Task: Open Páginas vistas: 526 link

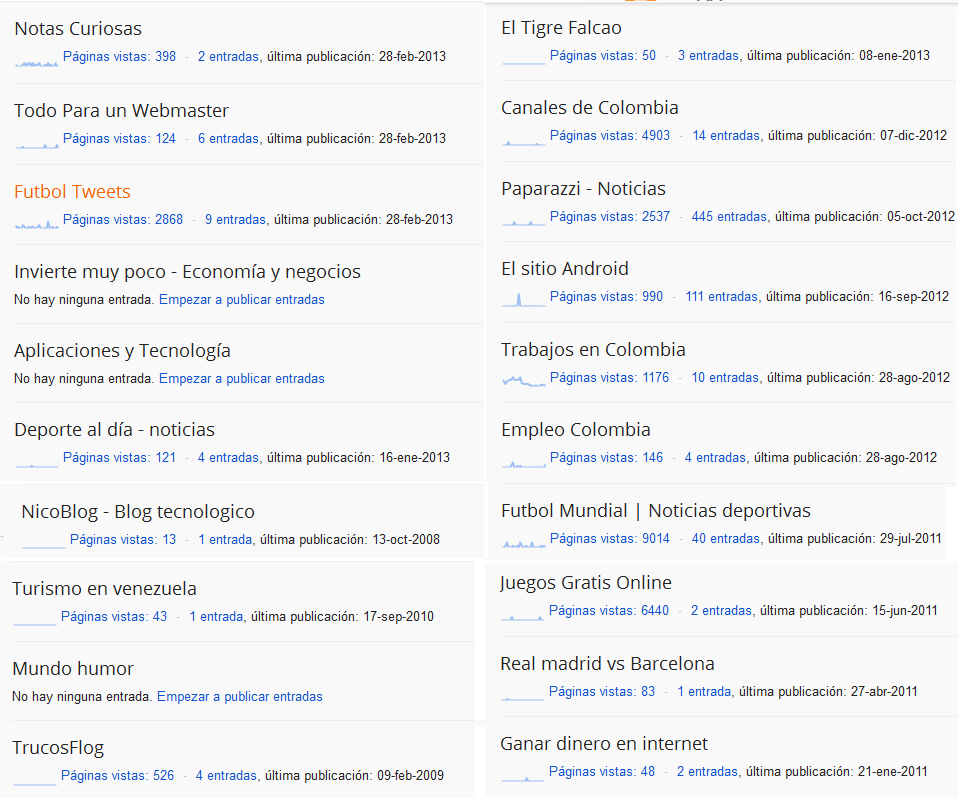Action: pyautogui.click(x=117, y=776)
